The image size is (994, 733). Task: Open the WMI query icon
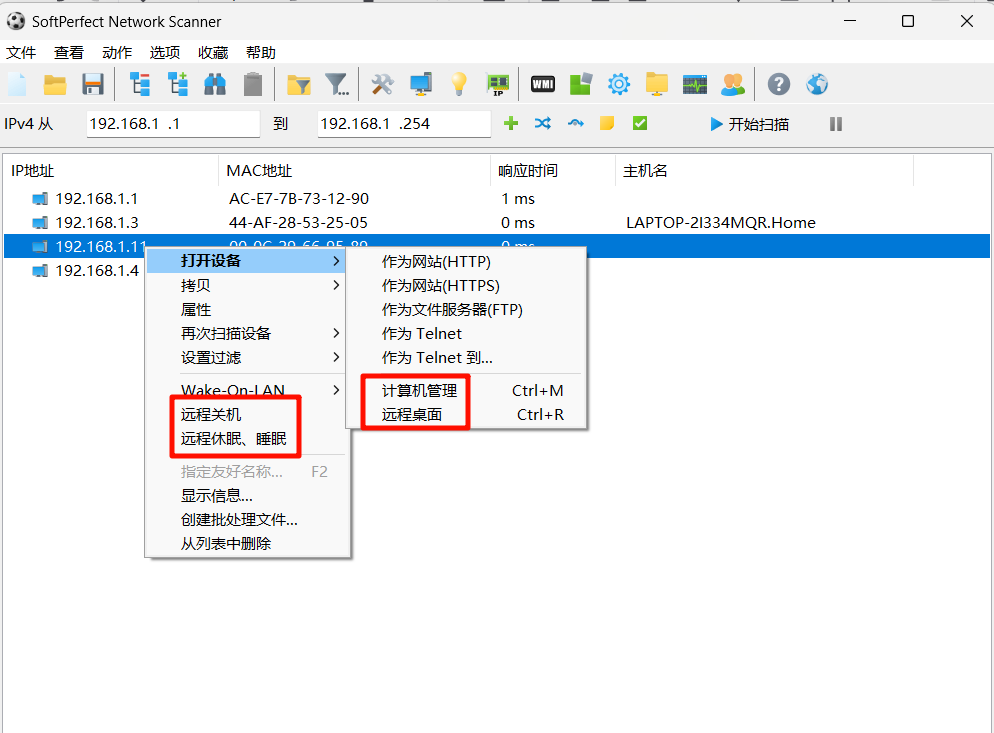point(543,84)
